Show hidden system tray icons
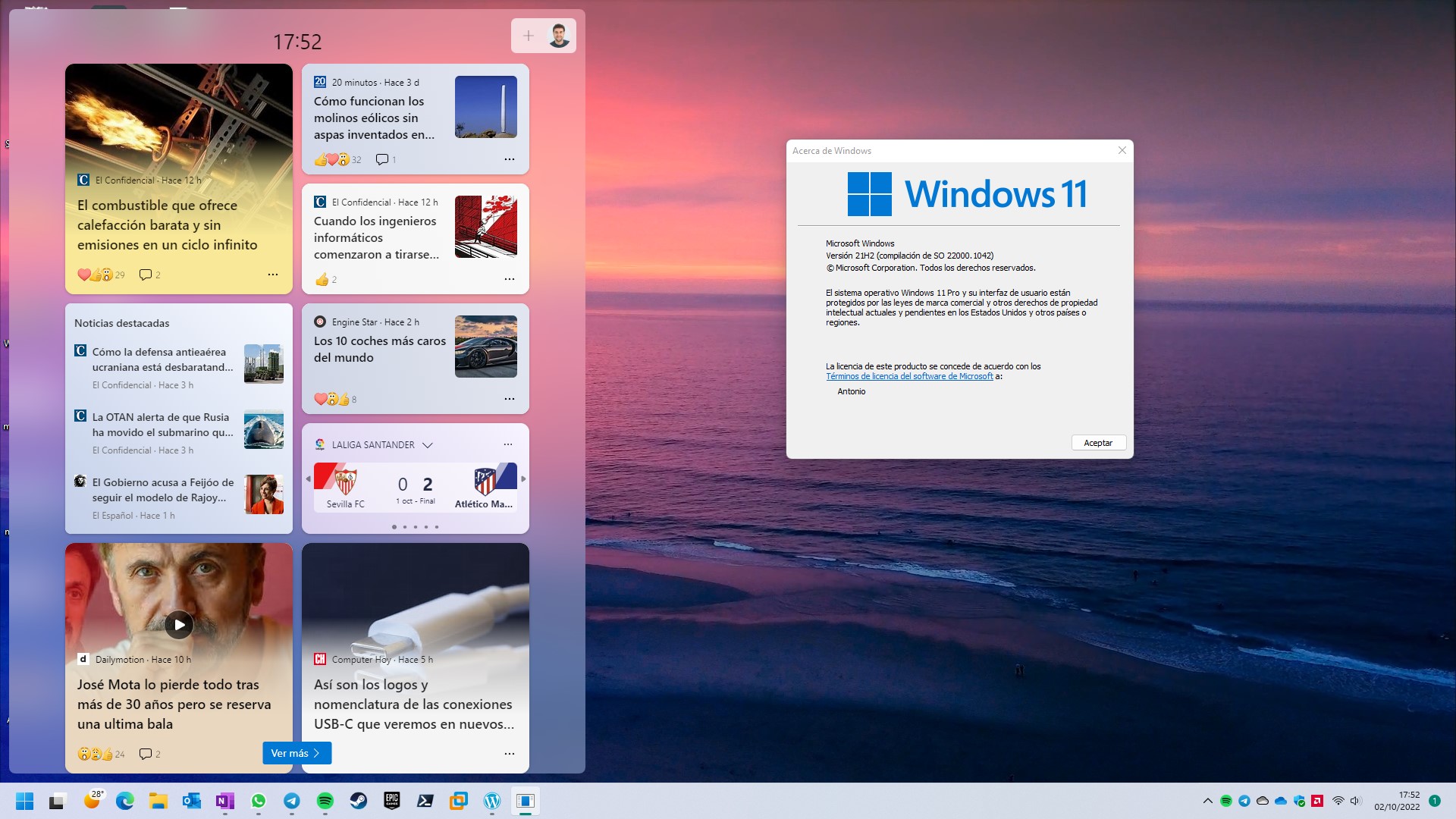 (1207, 801)
